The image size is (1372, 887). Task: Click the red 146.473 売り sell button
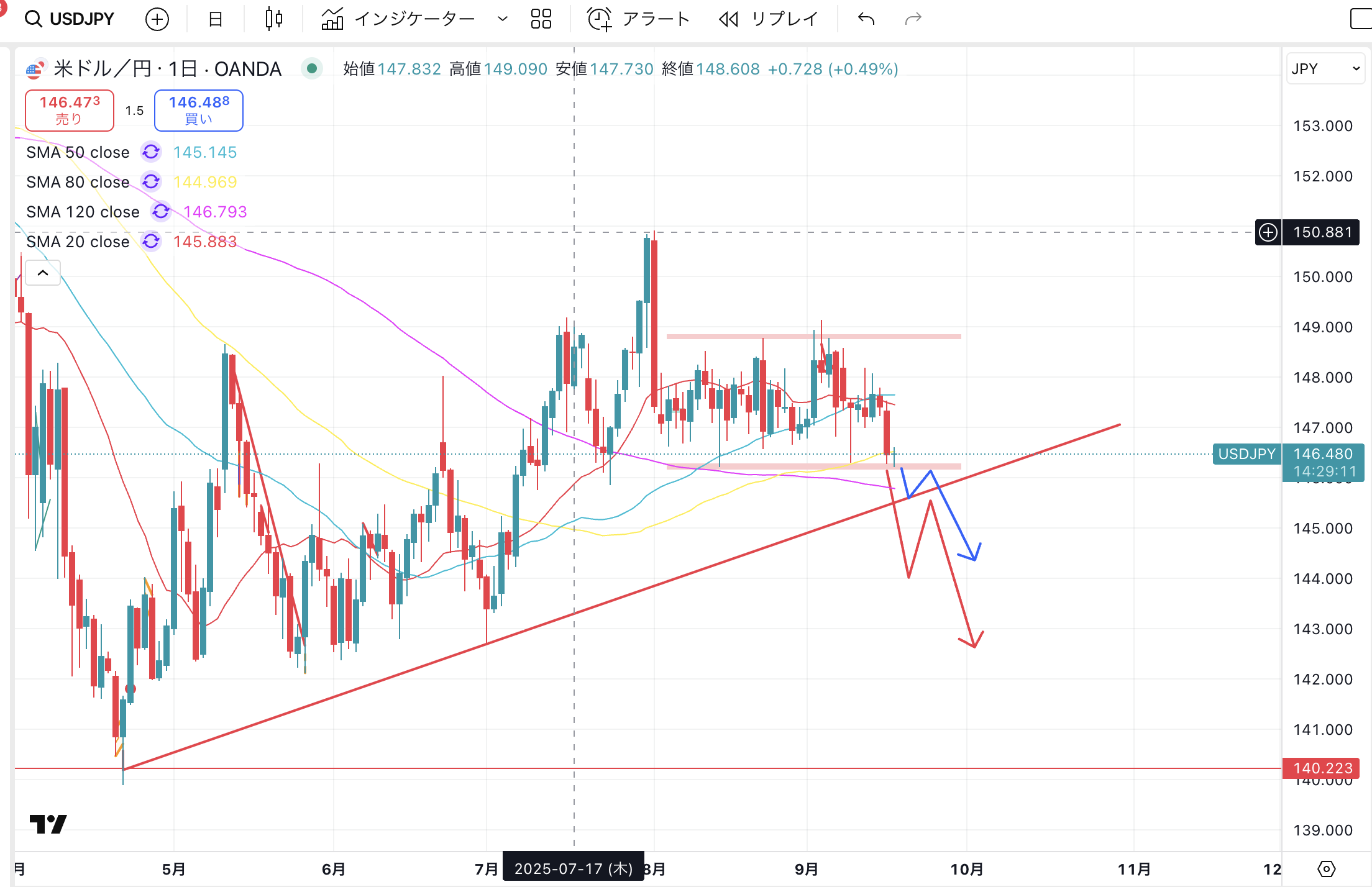[70, 111]
